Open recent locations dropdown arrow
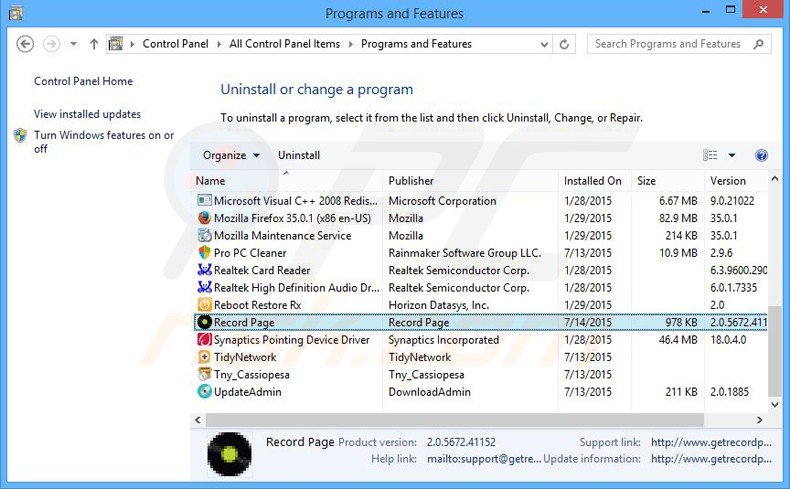The image size is (790, 489). point(74,44)
